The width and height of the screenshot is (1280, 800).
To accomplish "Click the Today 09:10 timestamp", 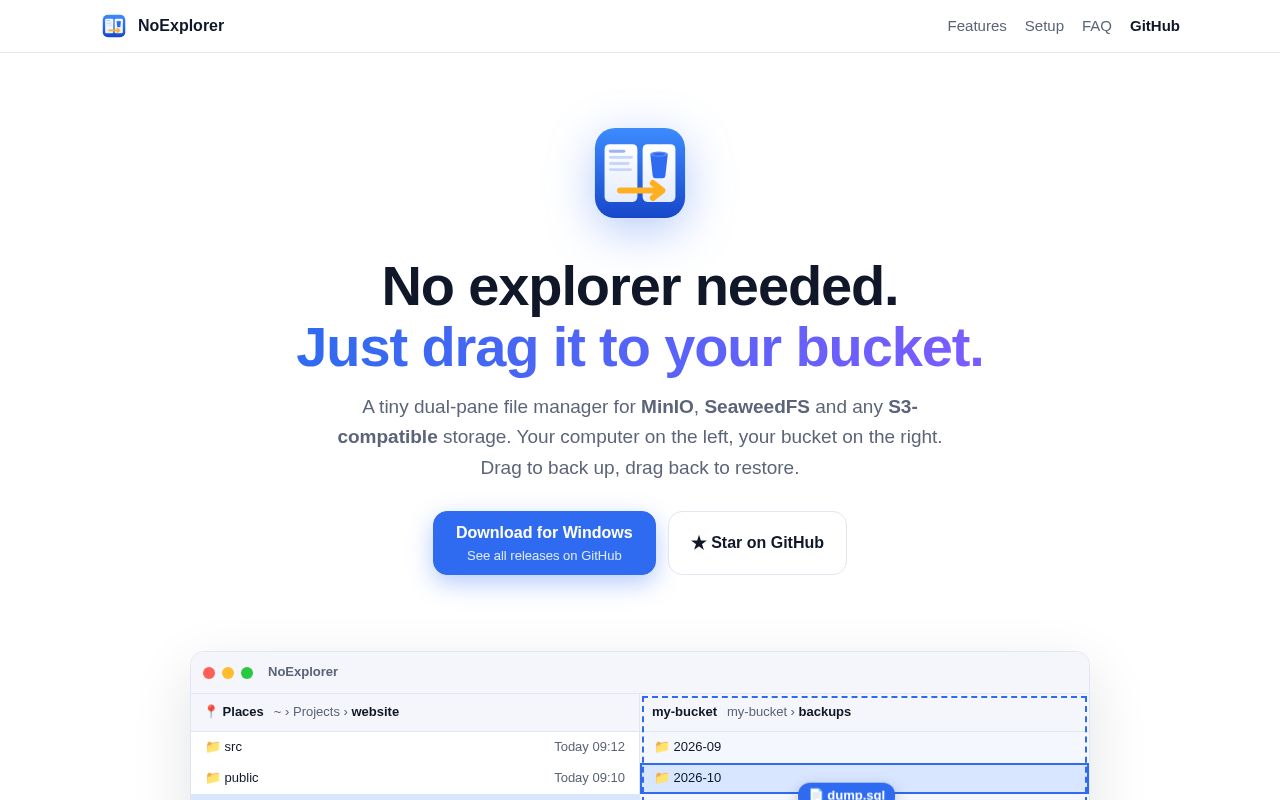I will pos(589,778).
